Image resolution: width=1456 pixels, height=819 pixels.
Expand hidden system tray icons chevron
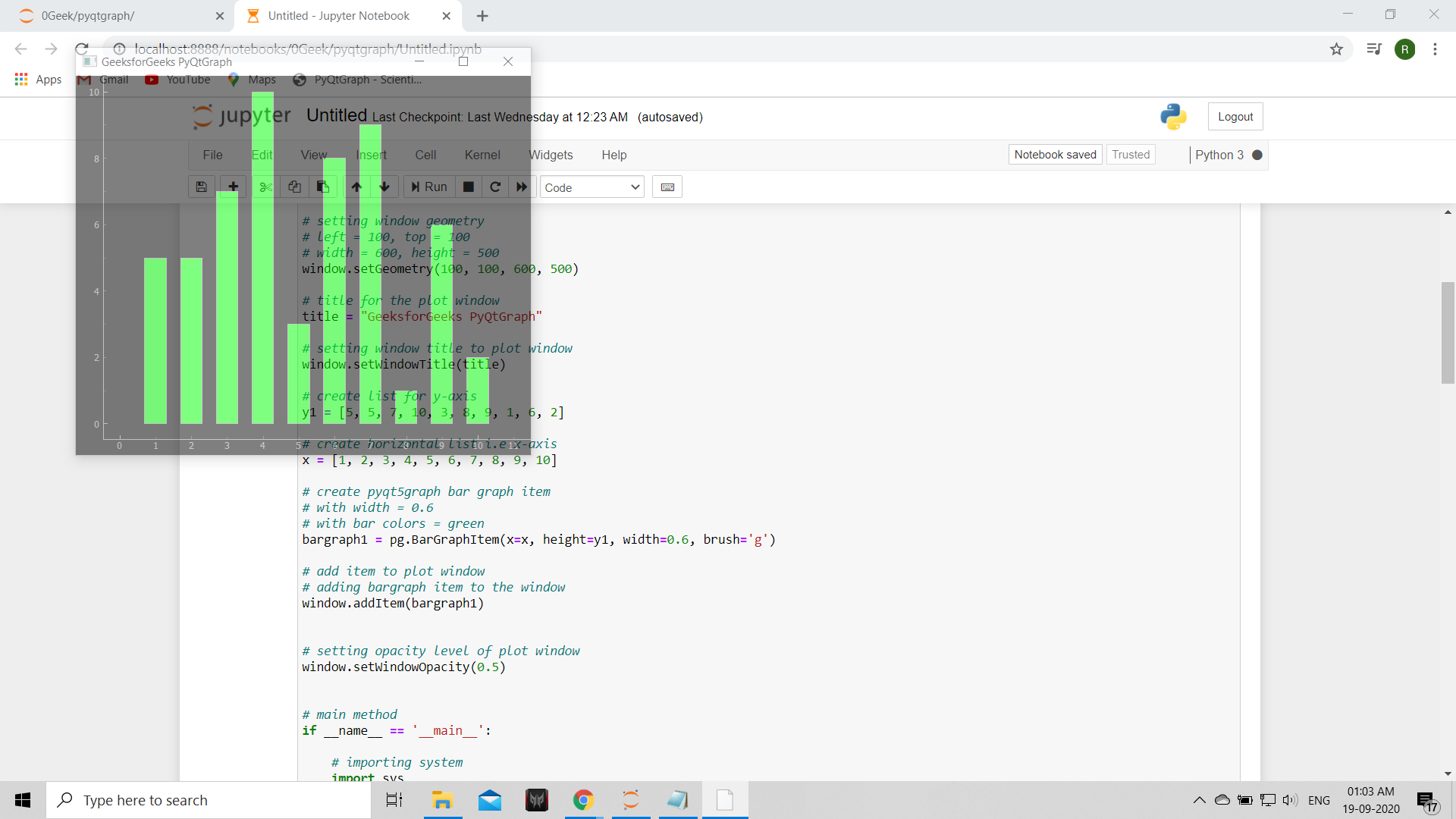point(1199,800)
